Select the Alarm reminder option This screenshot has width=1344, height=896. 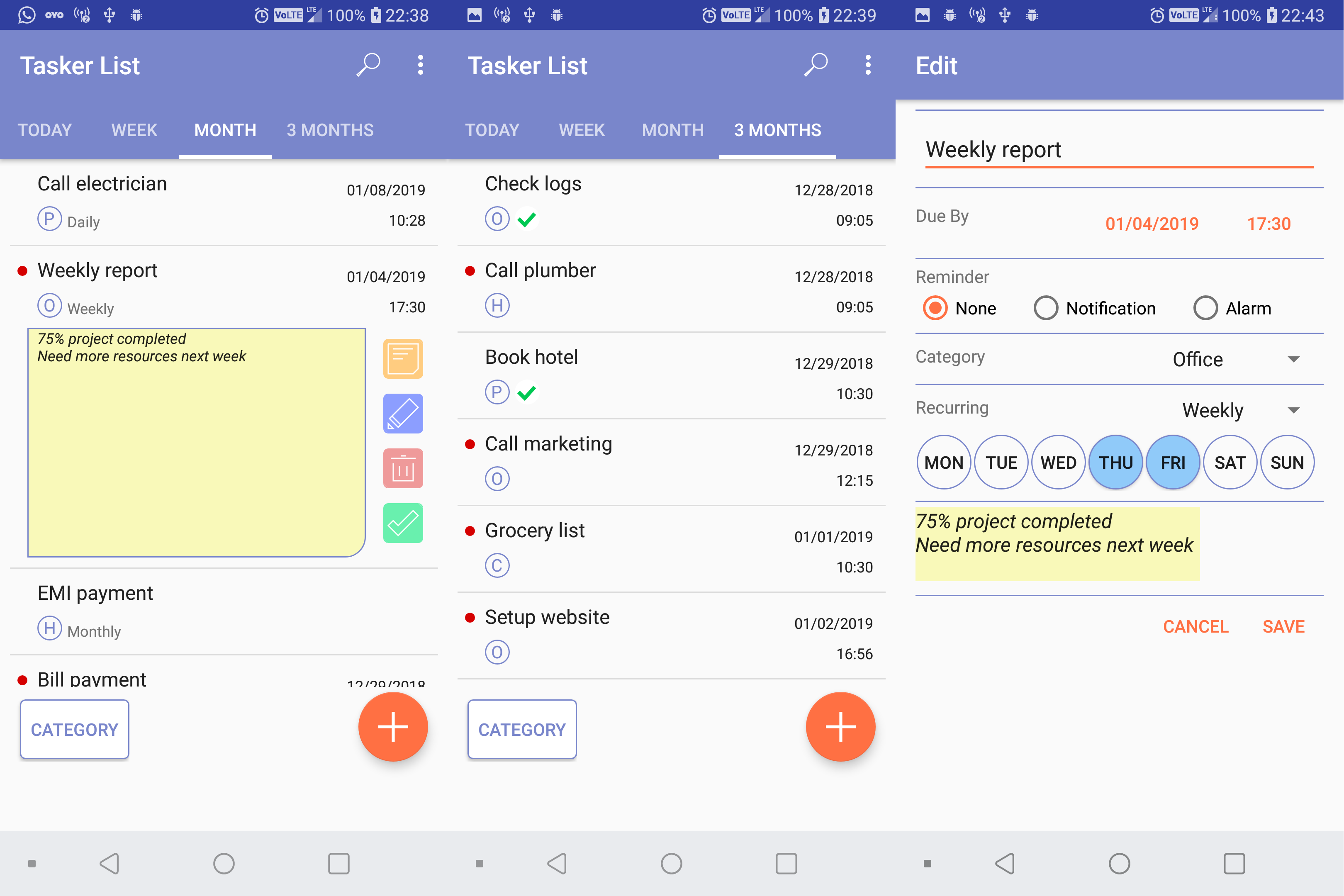(1232, 309)
